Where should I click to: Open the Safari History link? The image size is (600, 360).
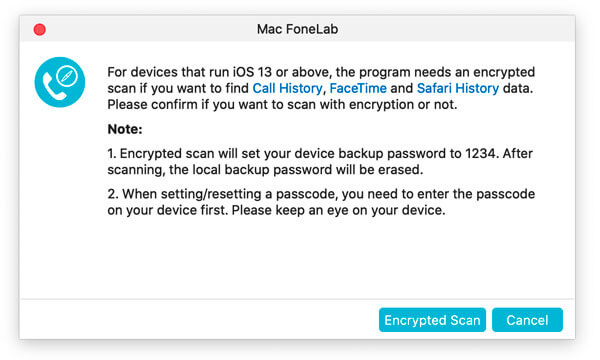coord(458,88)
